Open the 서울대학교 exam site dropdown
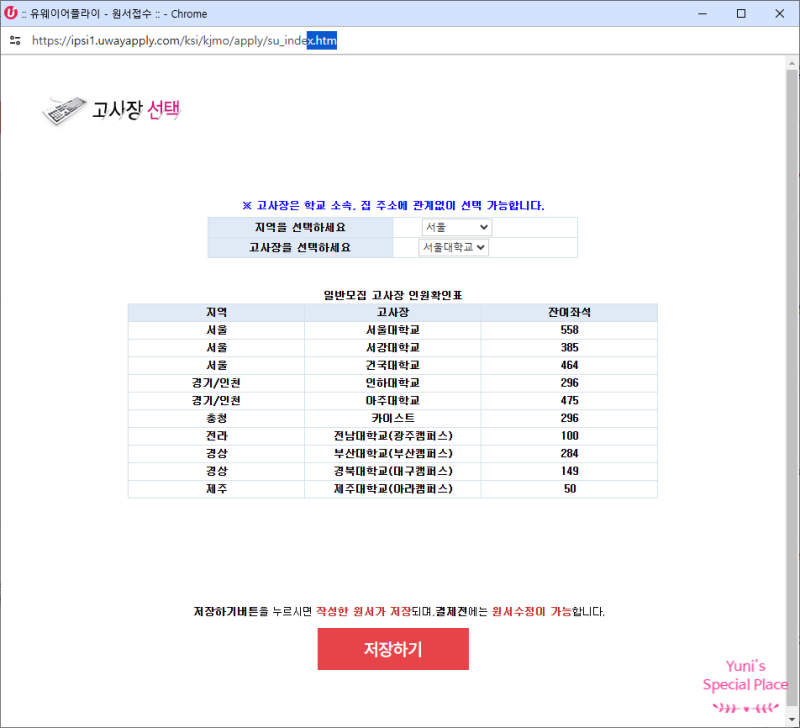Image resolution: width=800 pixels, height=728 pixels. click(453, 247)
